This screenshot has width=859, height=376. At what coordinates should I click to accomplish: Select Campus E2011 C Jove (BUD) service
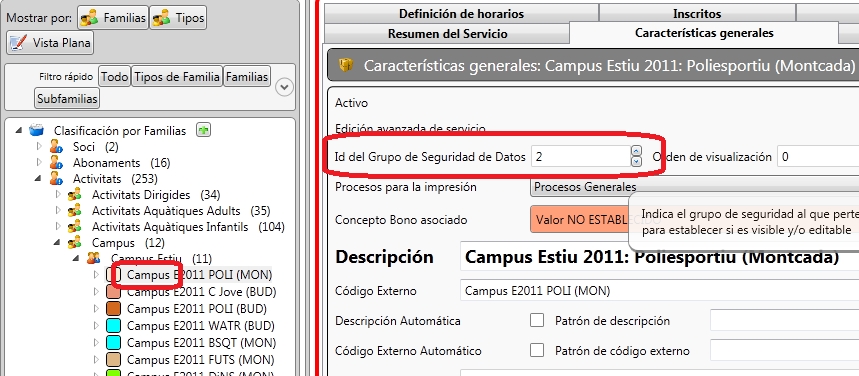pos(202,292)
